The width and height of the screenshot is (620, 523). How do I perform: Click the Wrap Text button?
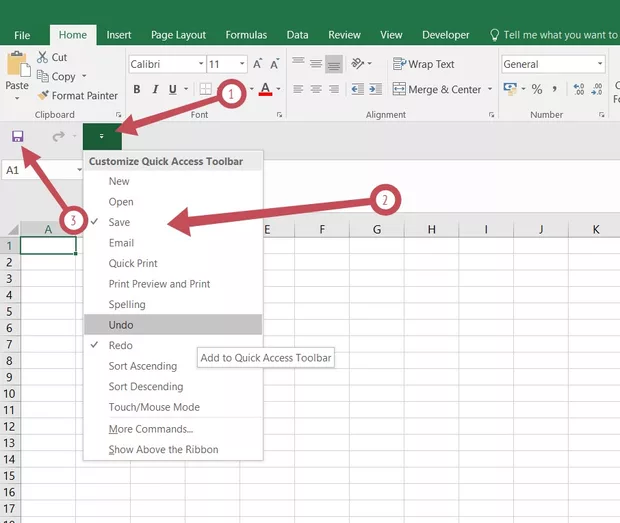click(423, 64)
